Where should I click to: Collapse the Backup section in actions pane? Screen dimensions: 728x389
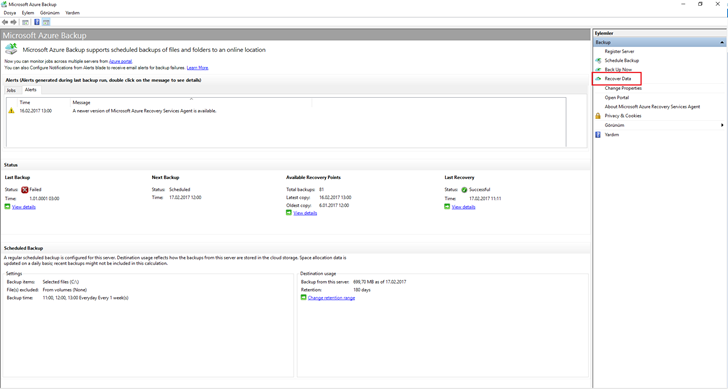tap(722, 42)
